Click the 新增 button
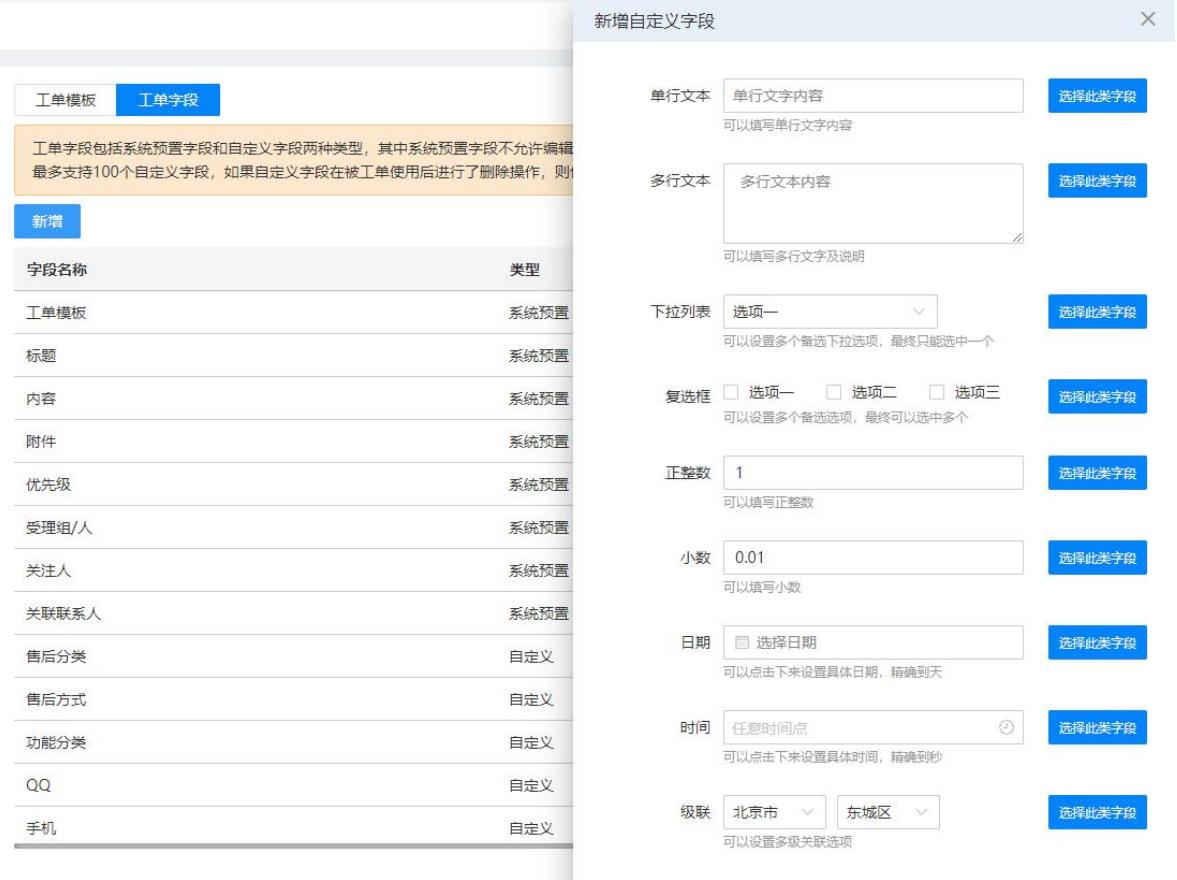 click(47, 221)
